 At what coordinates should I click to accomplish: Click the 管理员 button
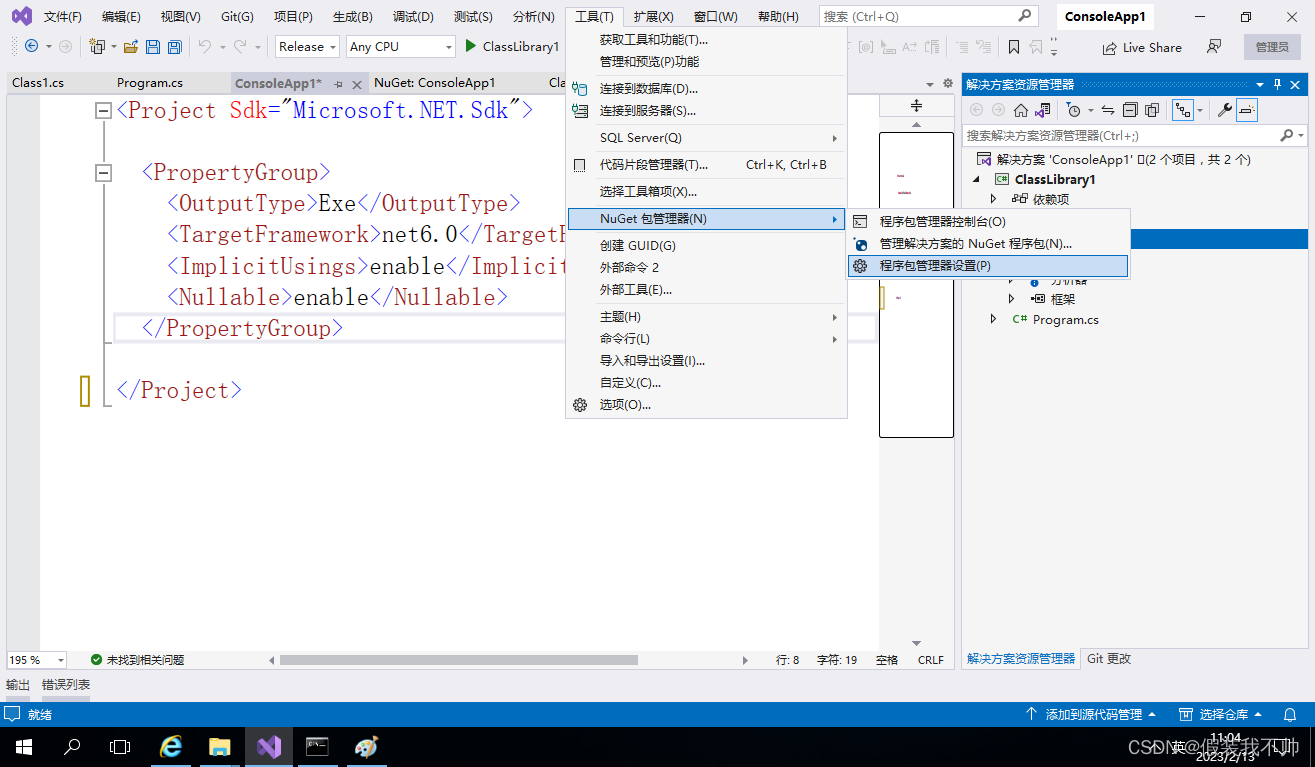(1272, 47)
